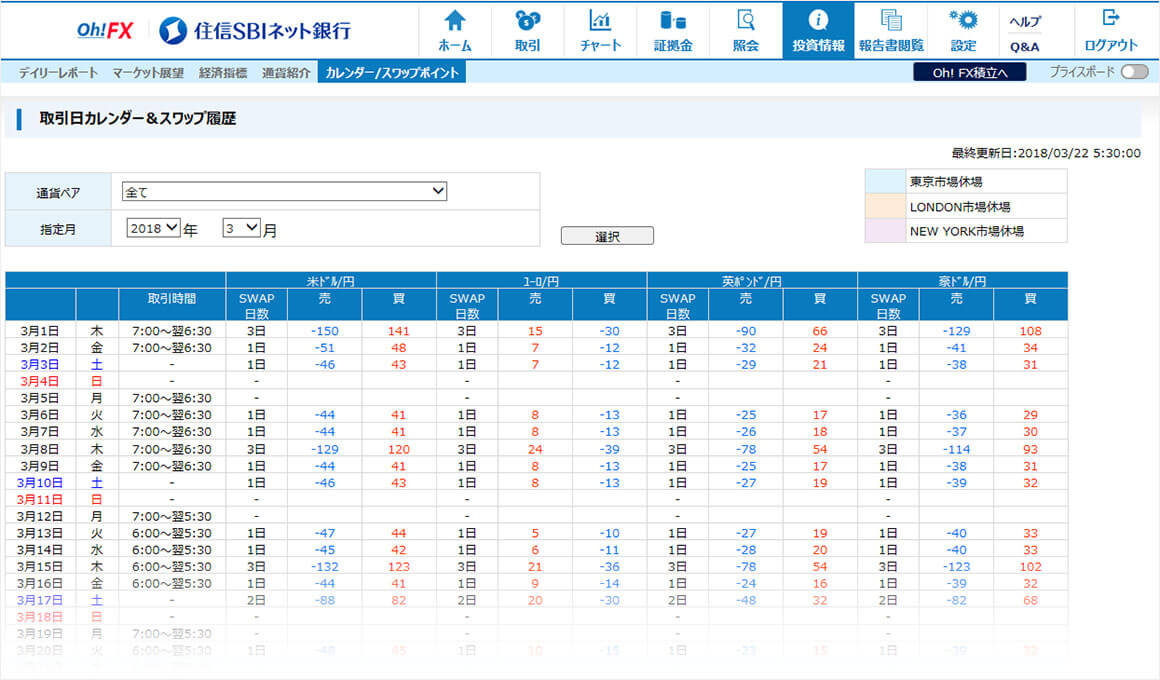Select the 3月17日 date cell
The width and height of the screenshot is (1160, 680).
pos(40,600)
